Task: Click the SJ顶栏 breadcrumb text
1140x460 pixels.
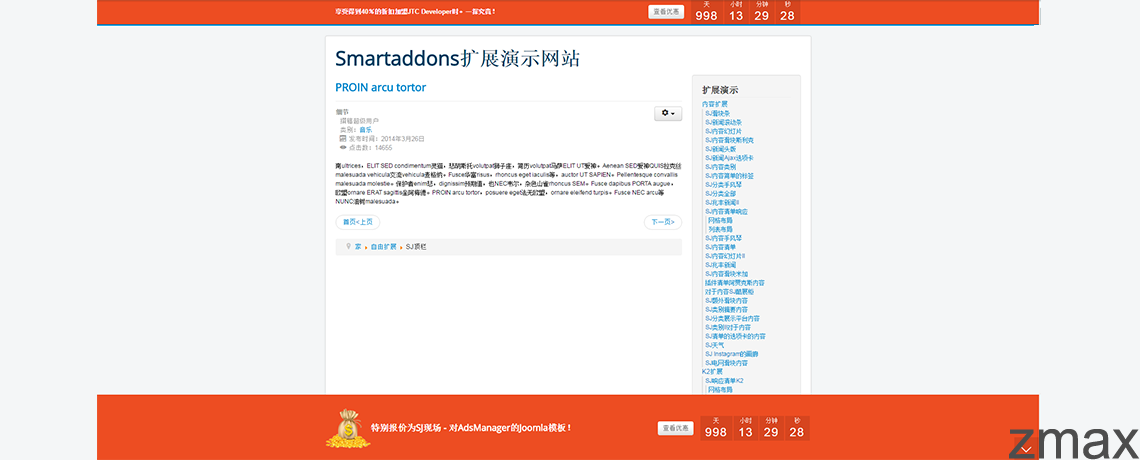Action: [x=416, y=247]
